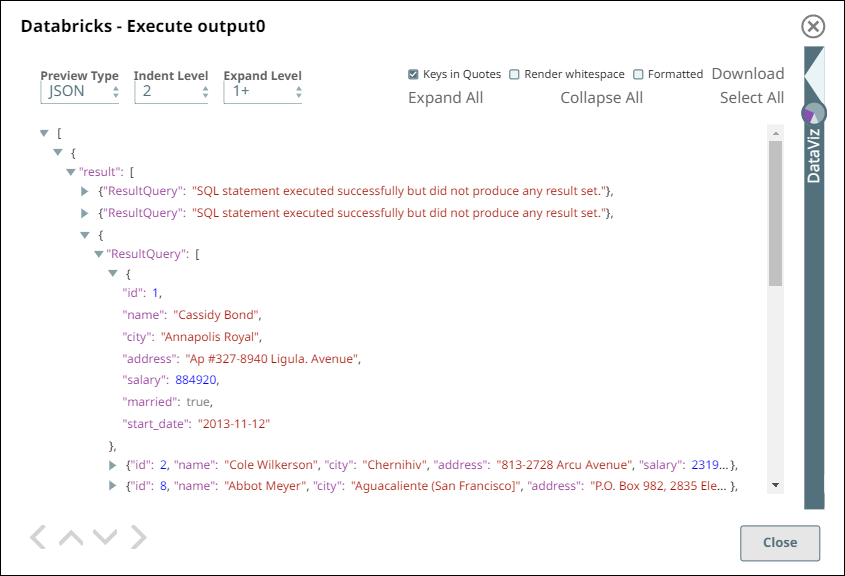Go to next output with right arrow
This screenshot has height=576, width=845.
point(138,537)
